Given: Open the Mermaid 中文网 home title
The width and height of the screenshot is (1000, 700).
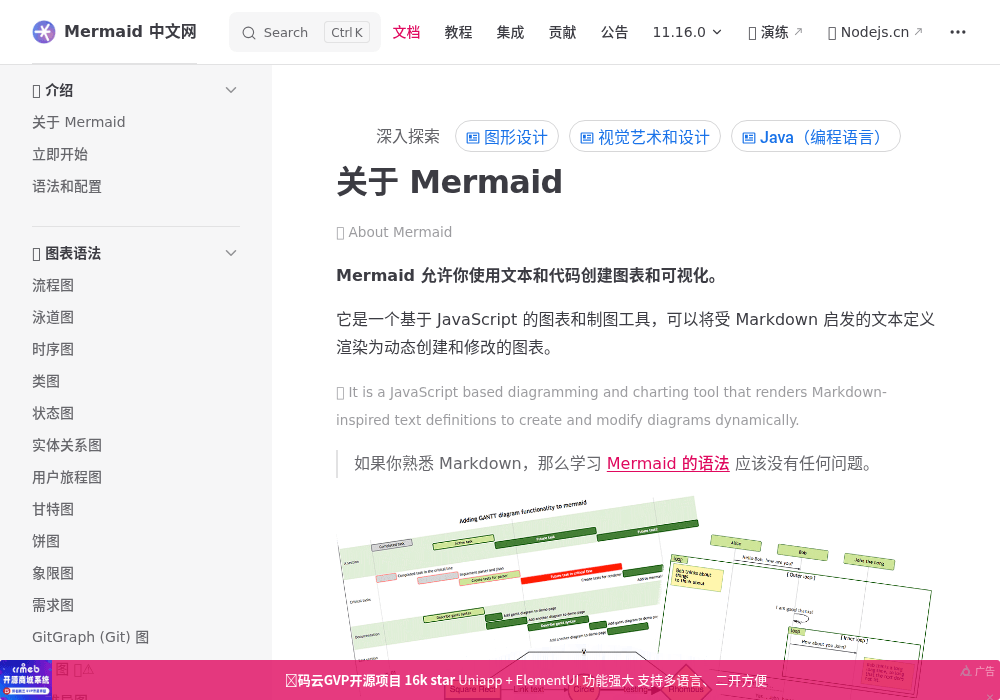Looking at the screenshot, I should pos(130,32).
